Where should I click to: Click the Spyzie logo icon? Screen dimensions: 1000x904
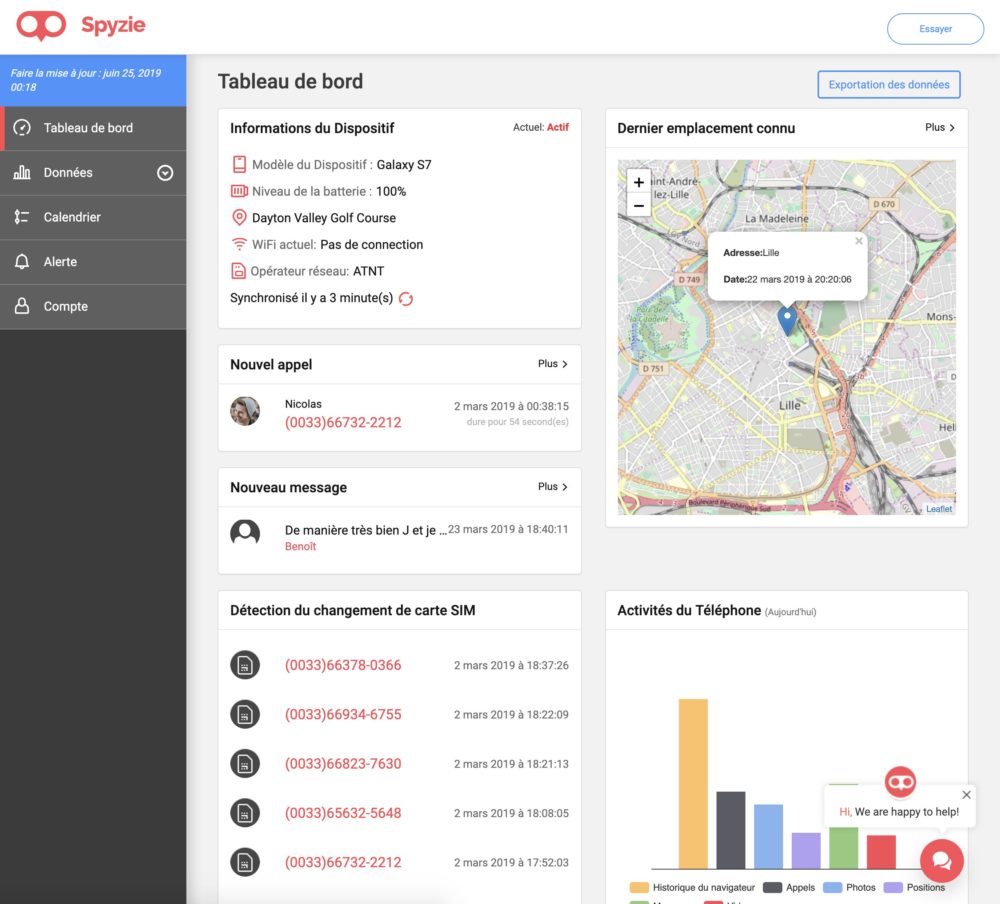pyautogui.click(x=41, y=26)
